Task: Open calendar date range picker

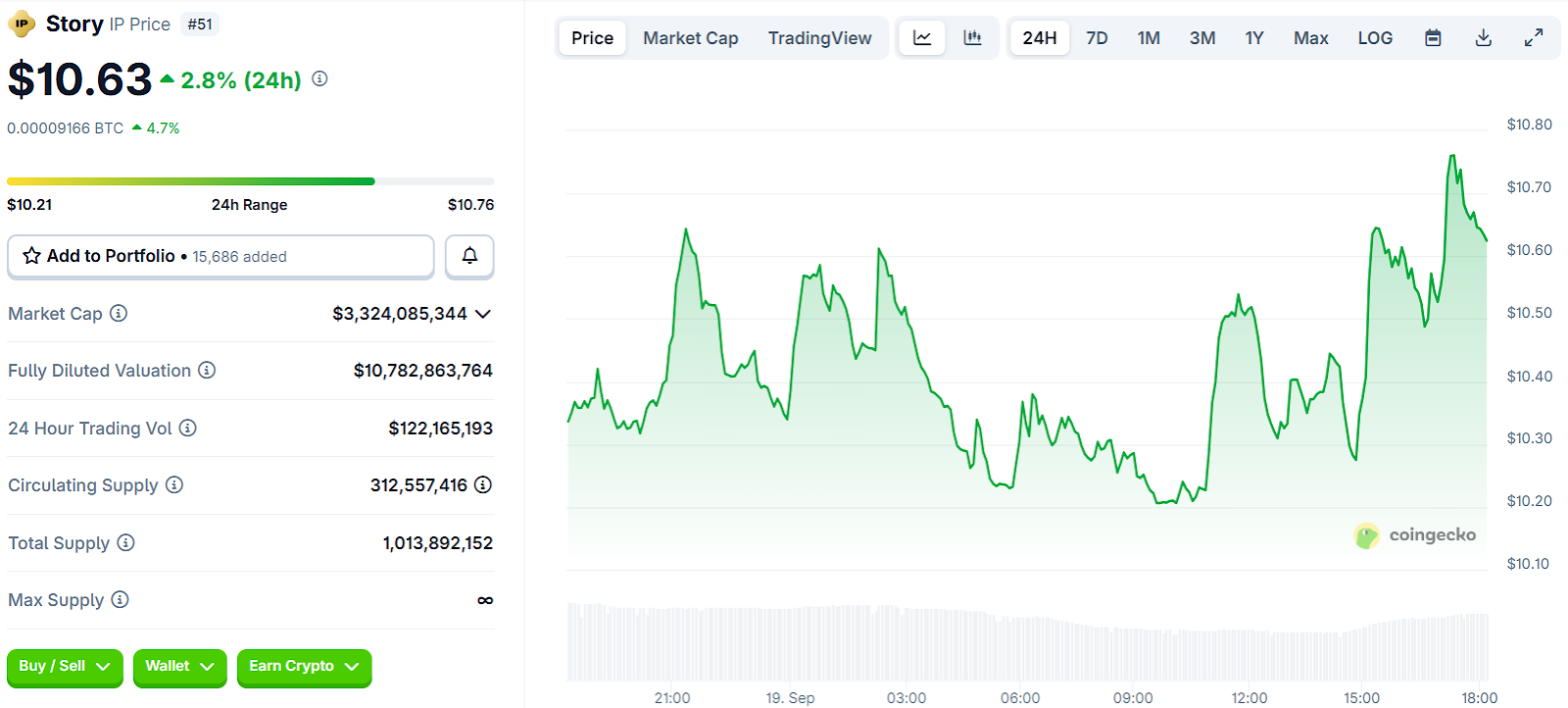Action: [x=1433, y=38]
